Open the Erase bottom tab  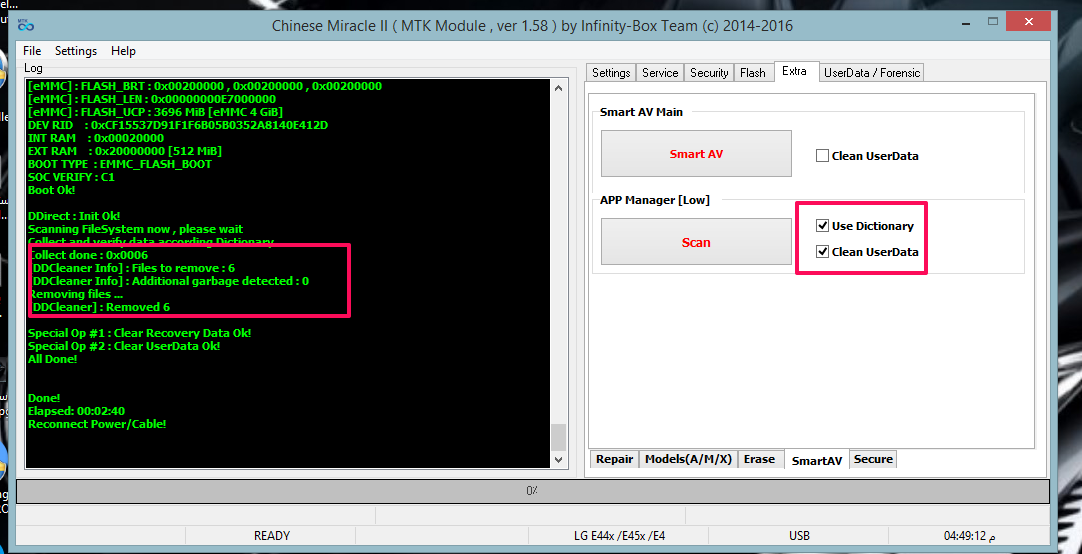pos(760,459)
